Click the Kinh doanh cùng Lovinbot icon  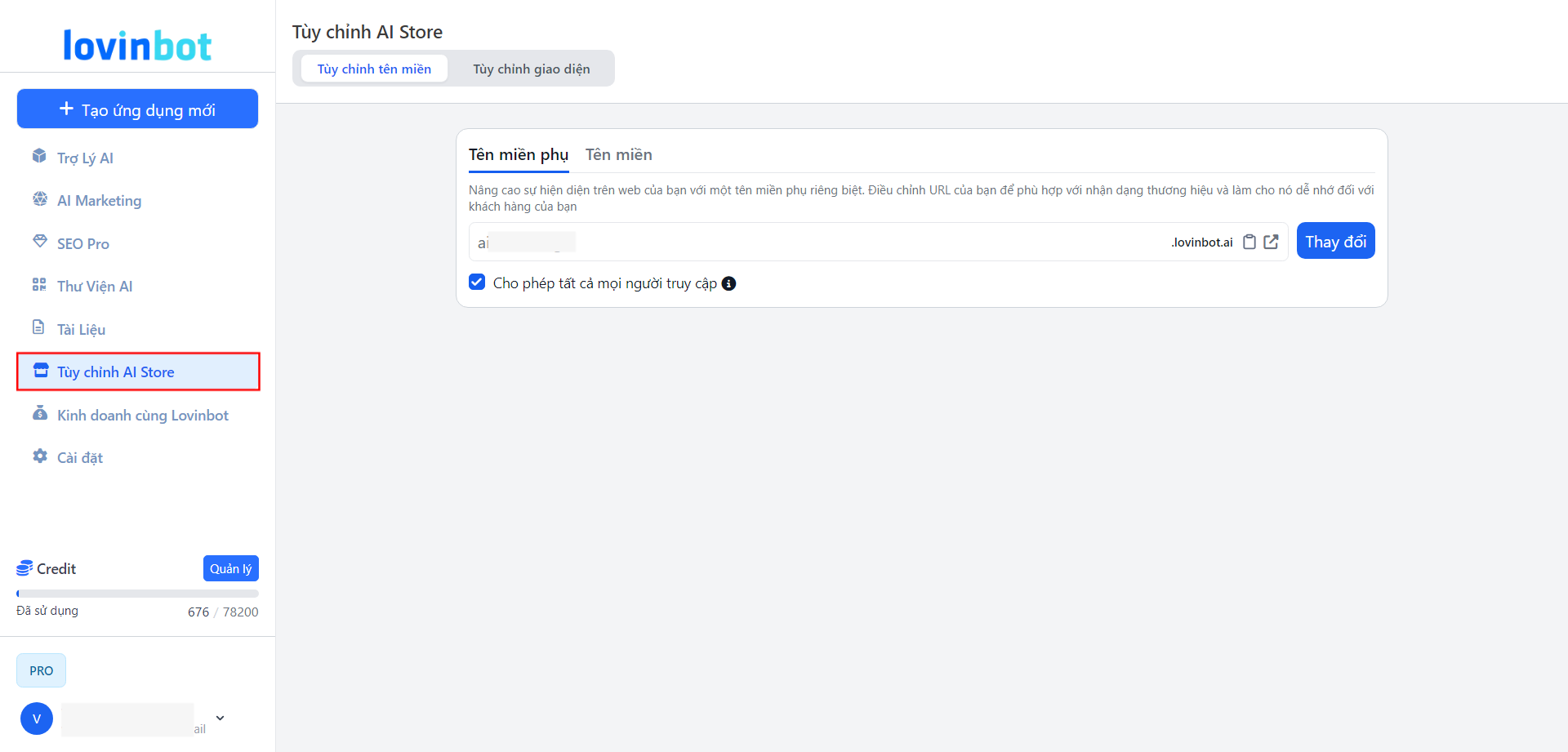(x=39, y=413)
